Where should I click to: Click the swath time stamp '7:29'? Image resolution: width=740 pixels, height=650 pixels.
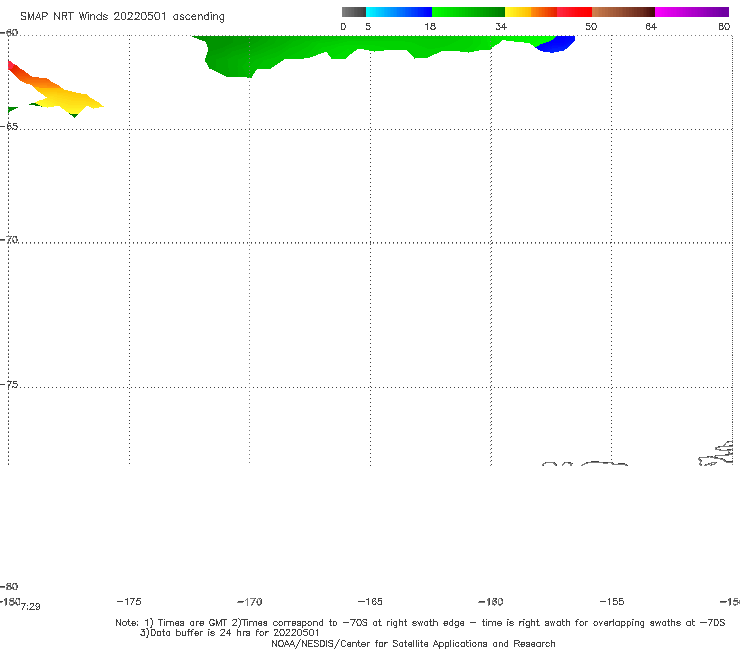coord(31,607)
